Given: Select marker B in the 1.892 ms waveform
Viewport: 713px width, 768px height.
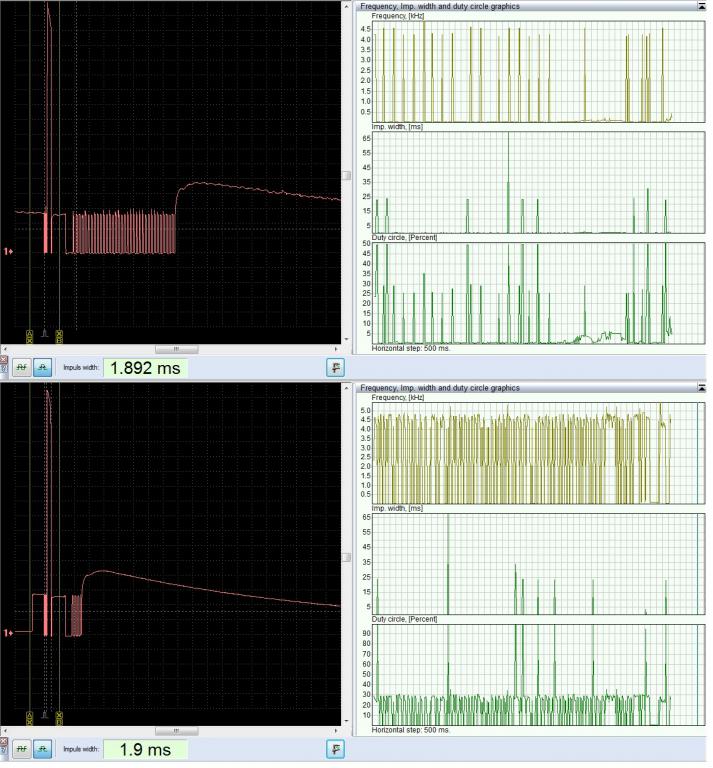Looking at the screenshot, I should [59, 336].
